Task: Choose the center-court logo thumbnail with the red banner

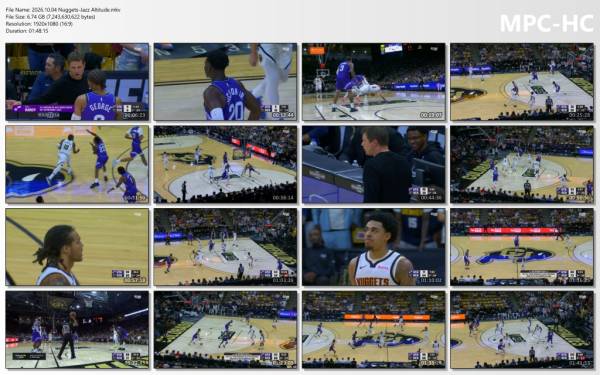Action: [x=522, y=247]
